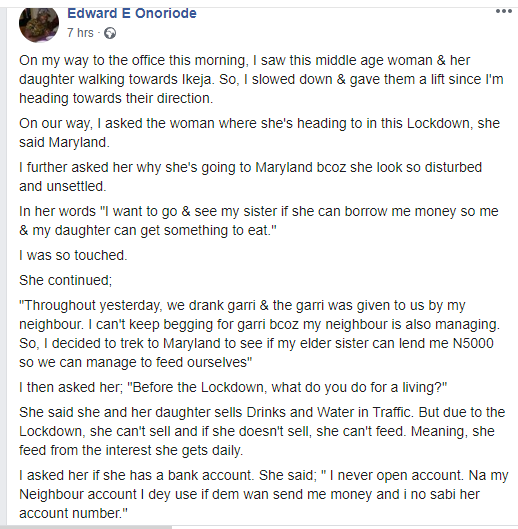Open Edward E Onoriode's profile picture
518x529 pixels.
(39, 24)
